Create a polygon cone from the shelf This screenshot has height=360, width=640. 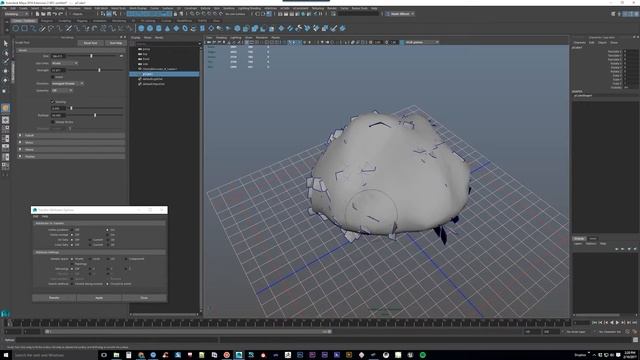(167, 28)
